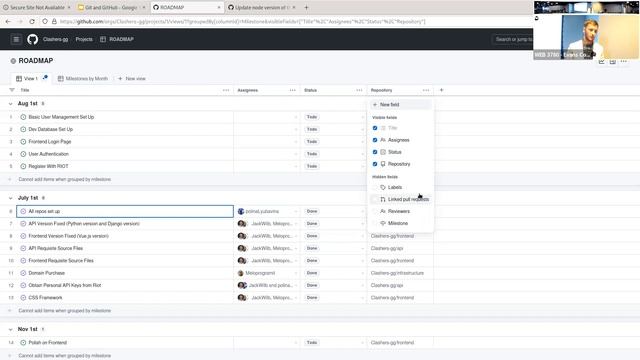
Task: Open status dropdown for Dev Database Set Up
Action: [362, 129]
